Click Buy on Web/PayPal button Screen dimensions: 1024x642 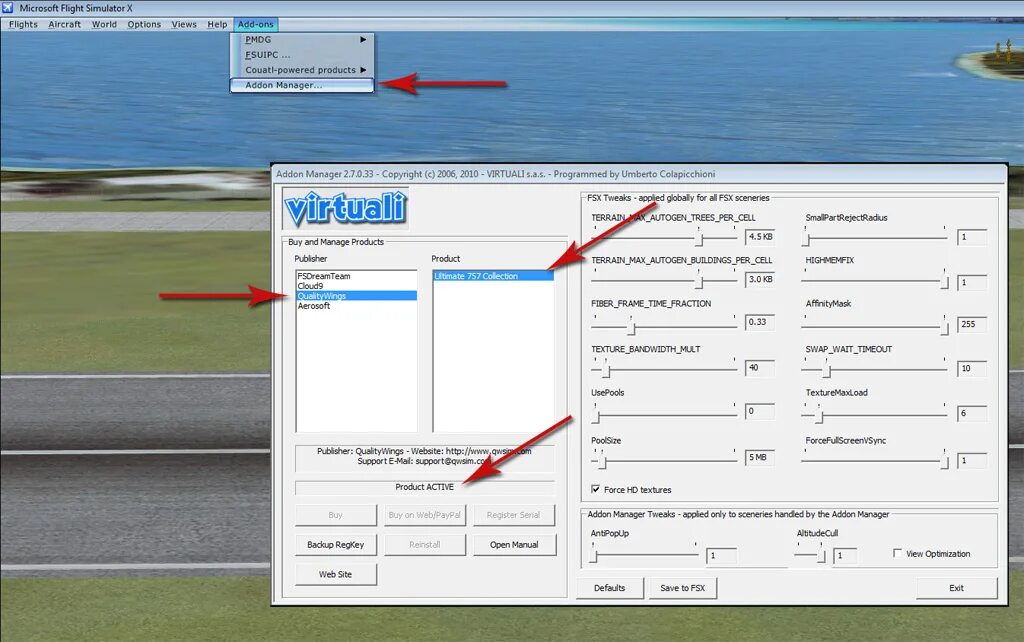point(424,515)
